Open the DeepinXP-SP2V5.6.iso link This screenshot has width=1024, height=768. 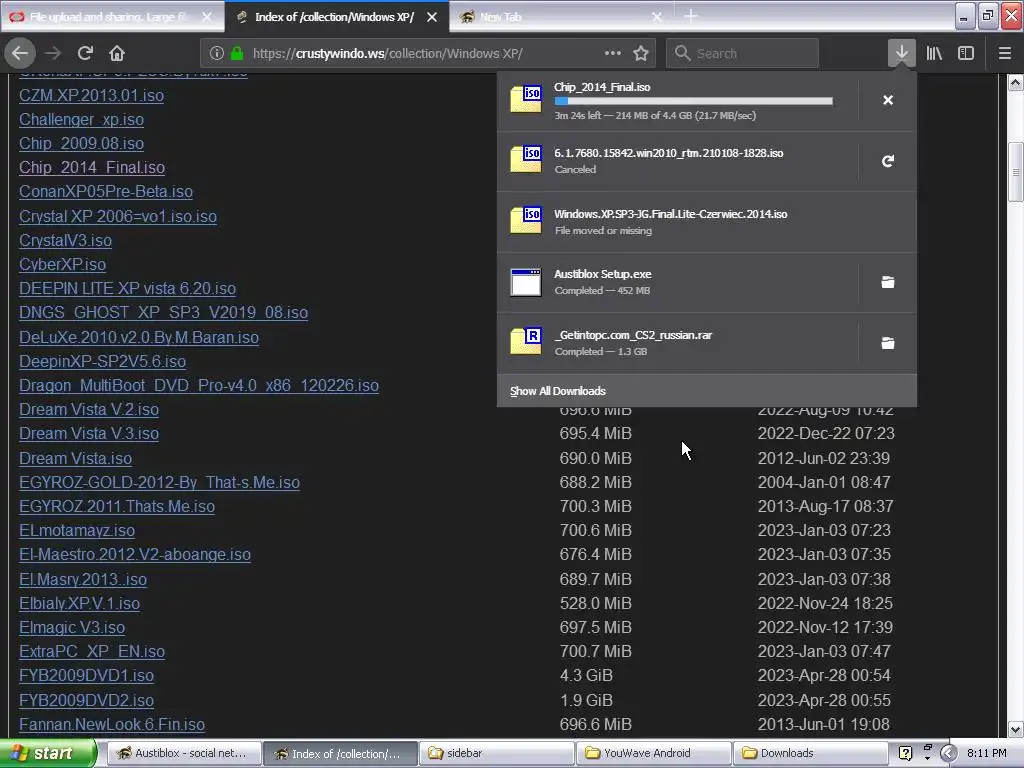click(x=103, y=362)
